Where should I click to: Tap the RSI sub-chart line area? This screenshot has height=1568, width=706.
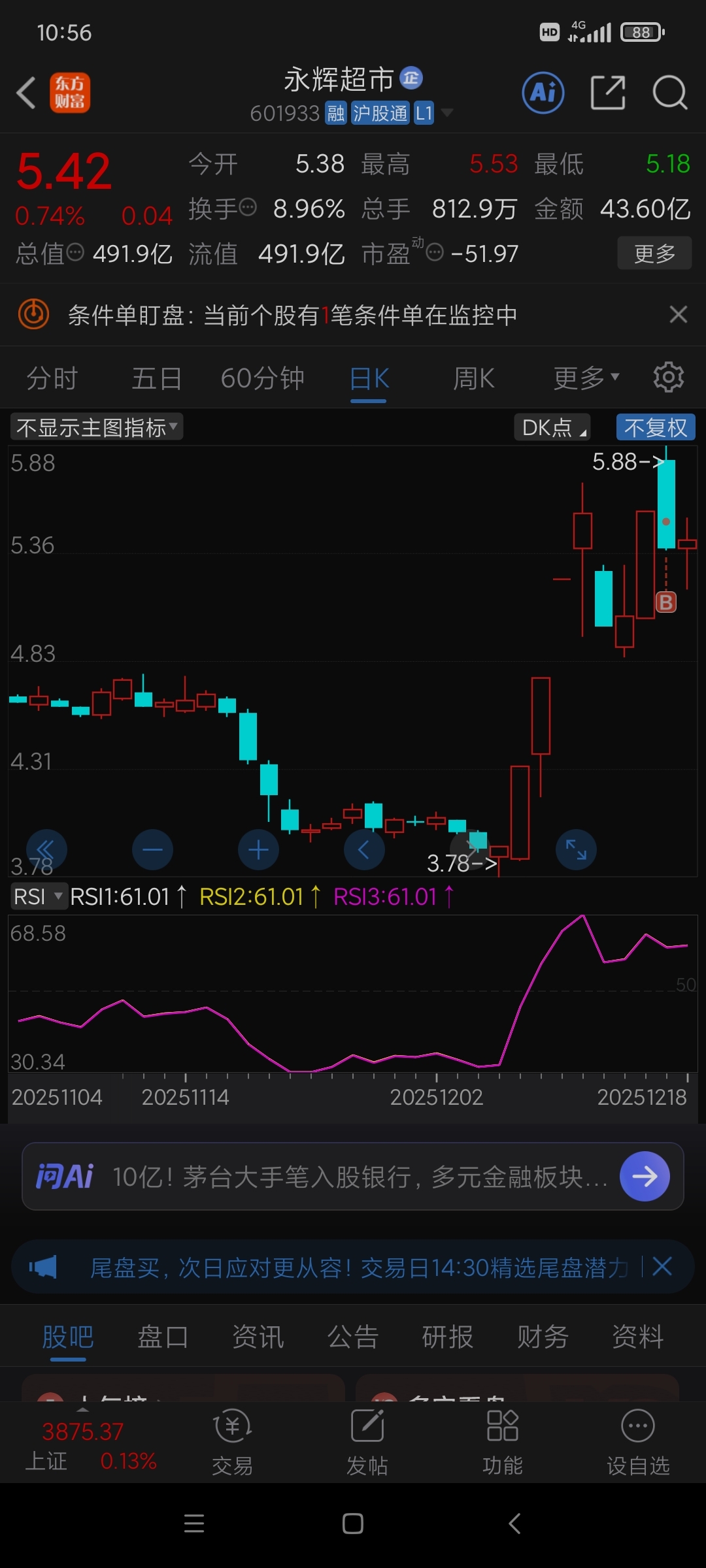[353, 993]
